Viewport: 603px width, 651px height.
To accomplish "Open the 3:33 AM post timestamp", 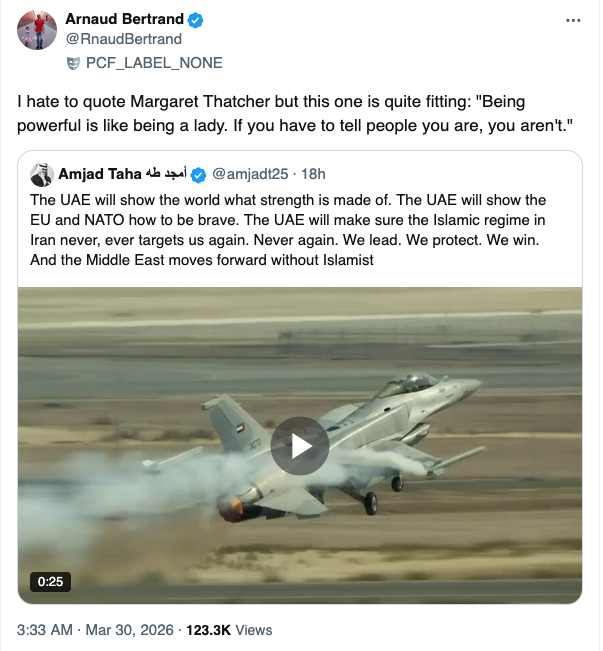I will (45, 630).
